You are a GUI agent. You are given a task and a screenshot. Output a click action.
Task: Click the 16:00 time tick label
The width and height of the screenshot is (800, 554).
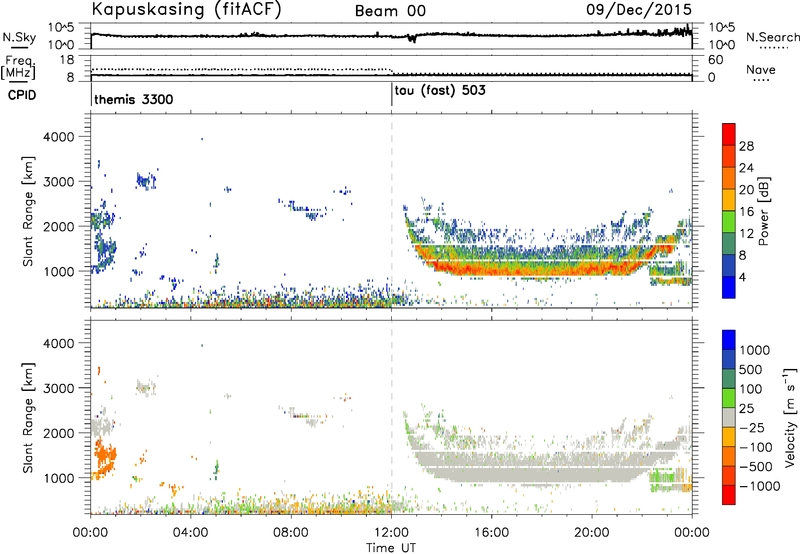491,533
